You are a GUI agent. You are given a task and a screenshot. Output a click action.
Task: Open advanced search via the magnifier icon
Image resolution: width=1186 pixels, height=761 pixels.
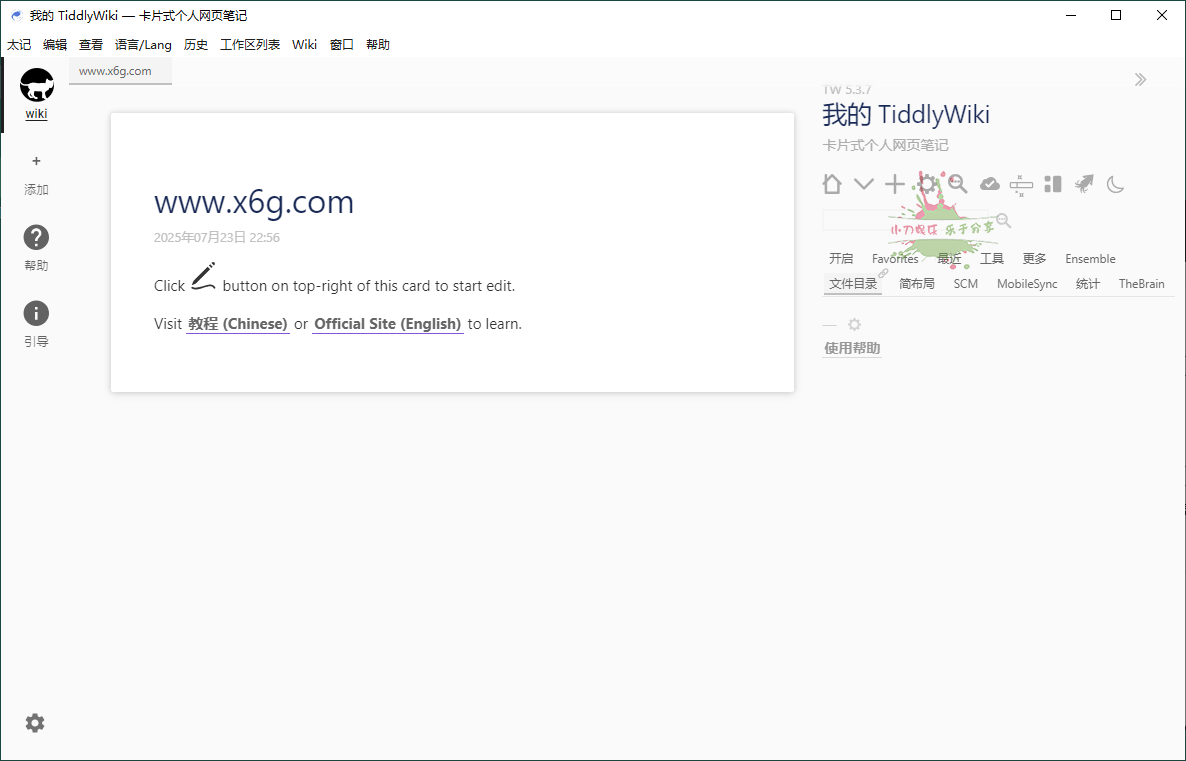(957, 183)
